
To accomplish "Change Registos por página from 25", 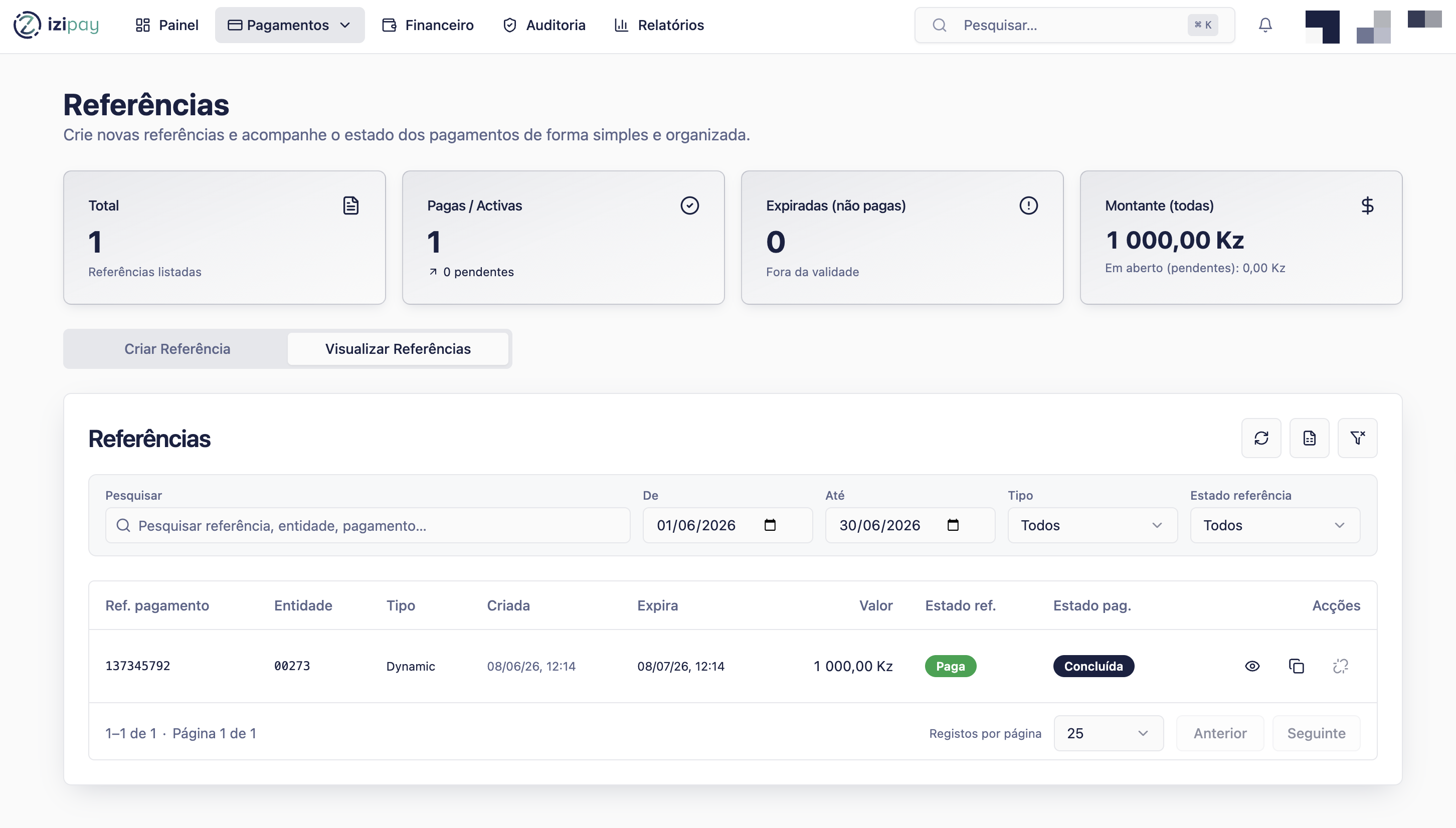I will click(x=1108, y=733).
